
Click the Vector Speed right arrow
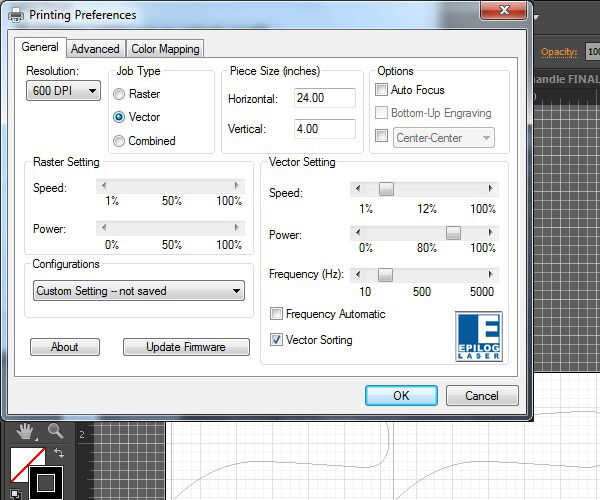click(x=490, y=189)
